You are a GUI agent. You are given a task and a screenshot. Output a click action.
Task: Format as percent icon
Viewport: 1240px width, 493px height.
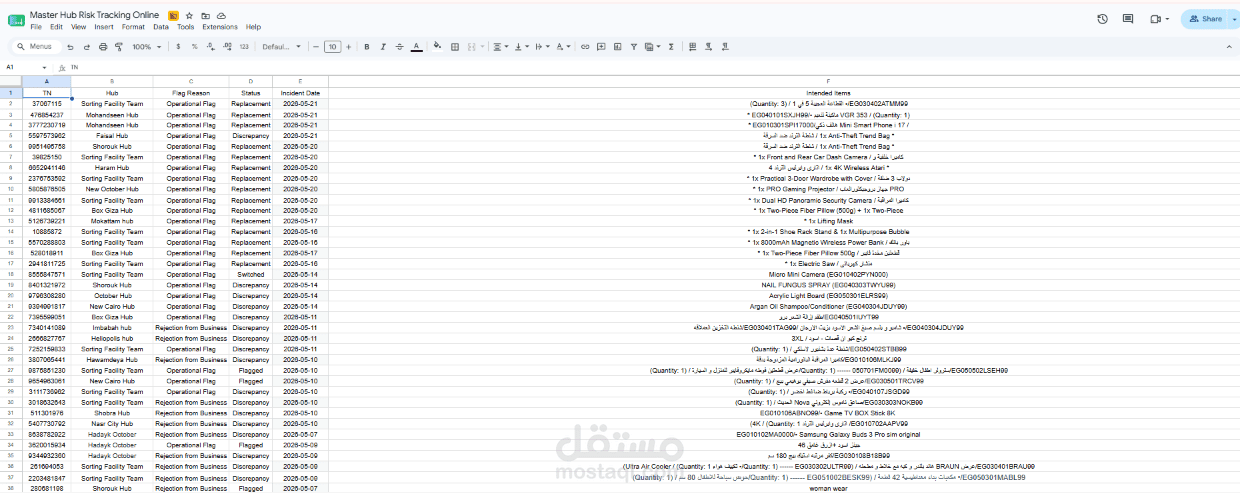[195, 47]
